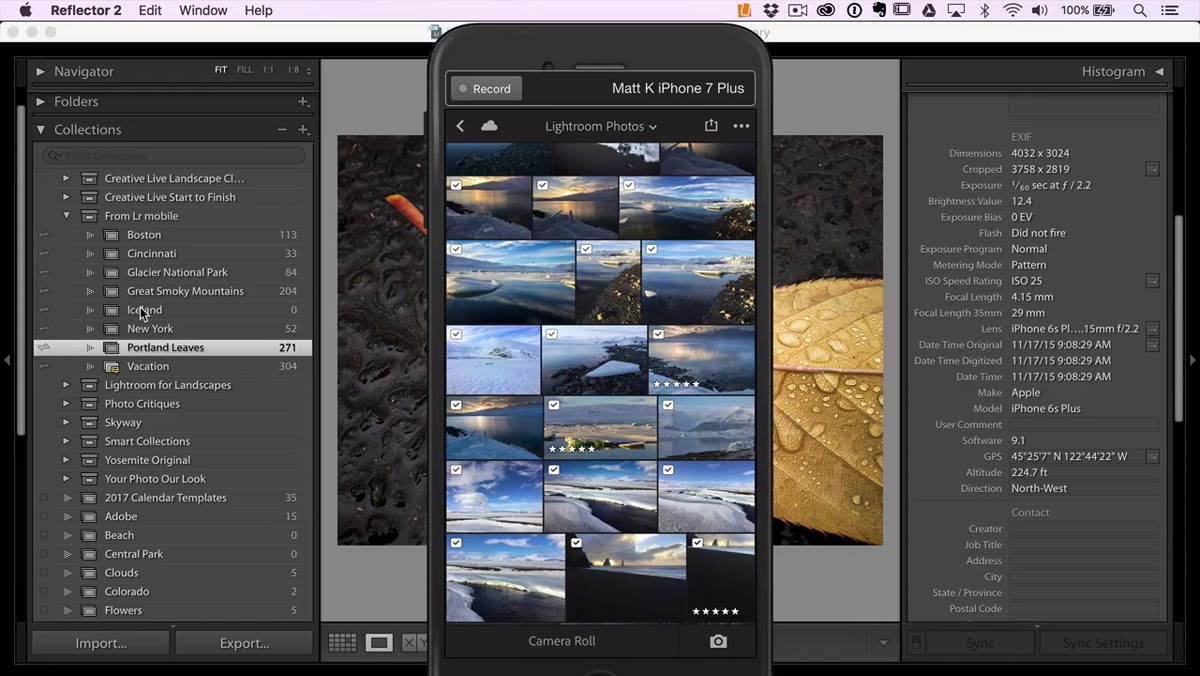Click the Export... button

coord(244,643)
